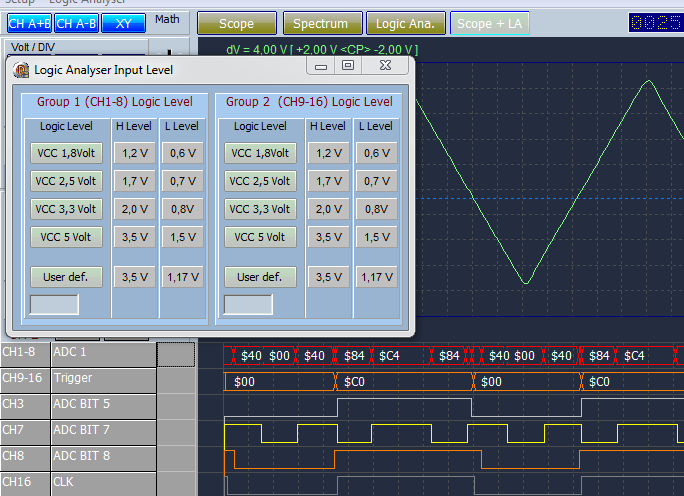
Task: Select Group 2 VCC 1,8Volt logic level
Action: pyautogui.click(x=260, y=153)
